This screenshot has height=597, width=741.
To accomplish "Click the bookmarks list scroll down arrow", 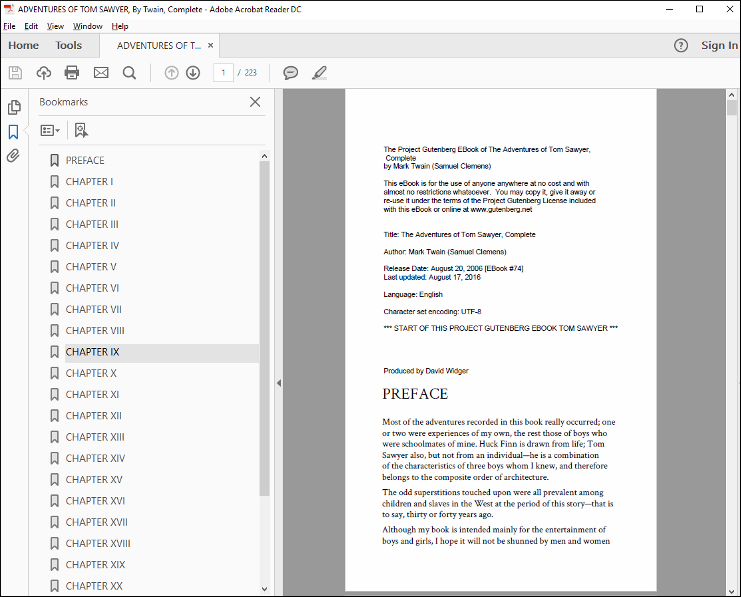I will click(x=265, y=588).
